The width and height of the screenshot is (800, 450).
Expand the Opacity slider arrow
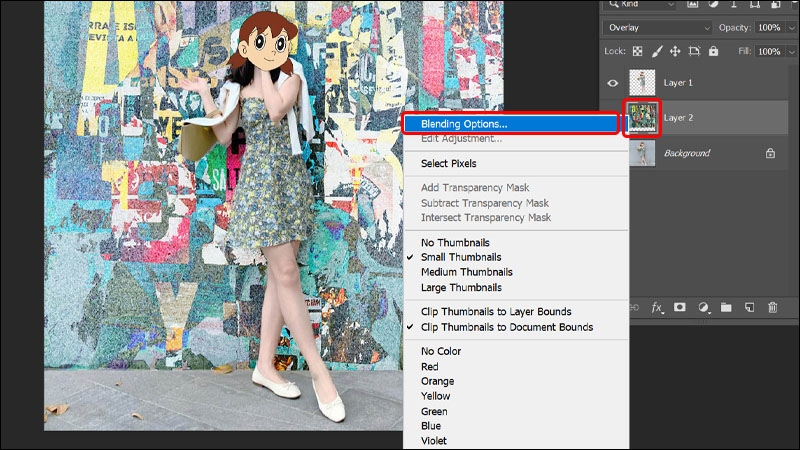point(791,28)
